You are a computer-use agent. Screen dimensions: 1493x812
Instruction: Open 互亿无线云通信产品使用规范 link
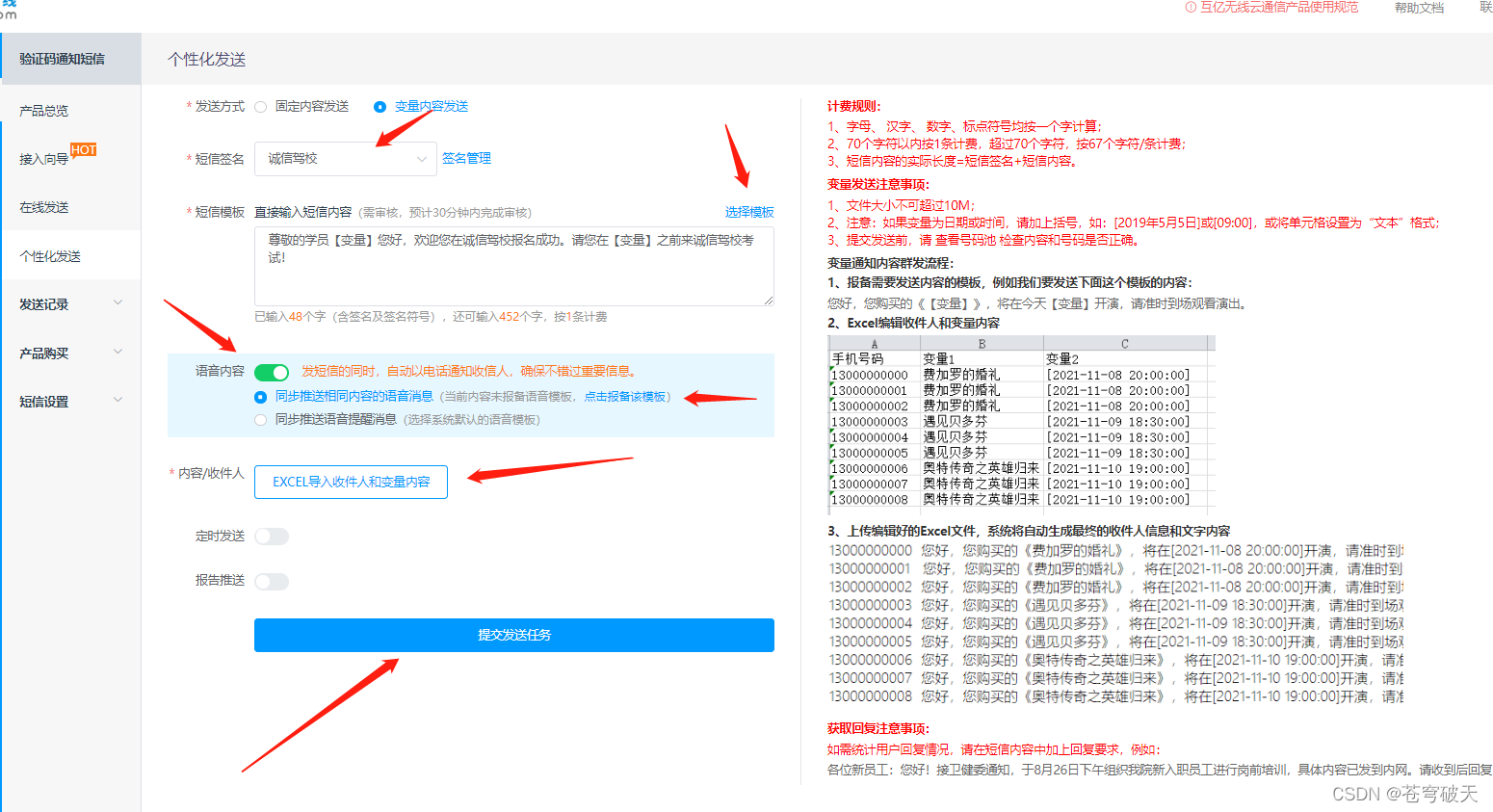click(1271, 8)
